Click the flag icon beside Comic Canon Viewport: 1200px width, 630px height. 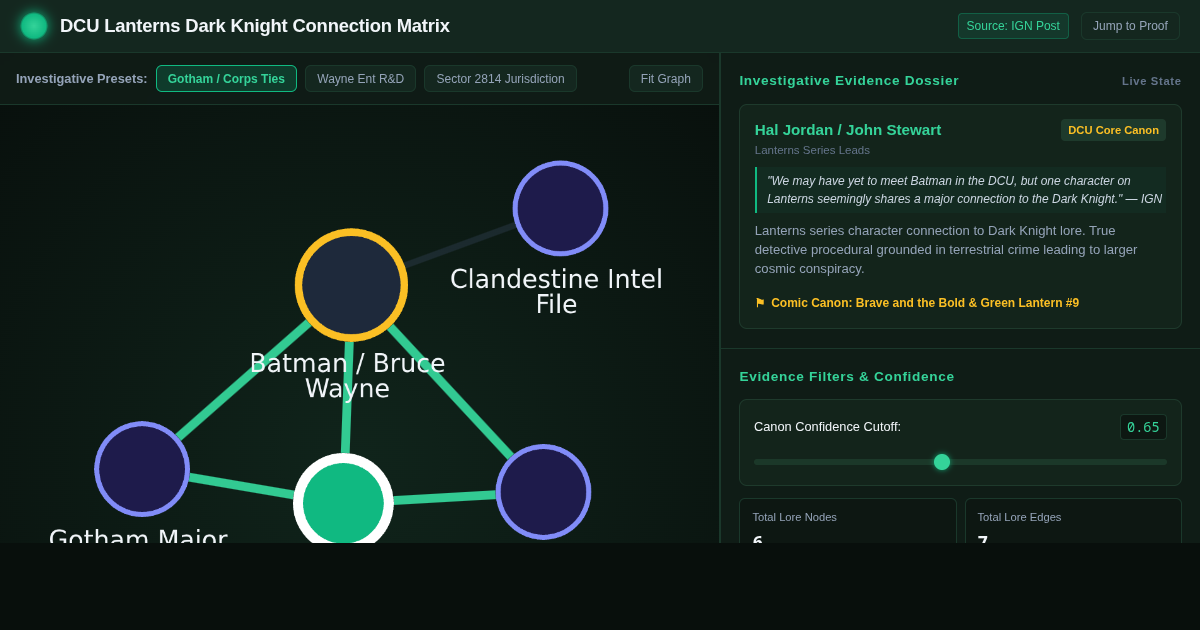(x=760, y=303)
